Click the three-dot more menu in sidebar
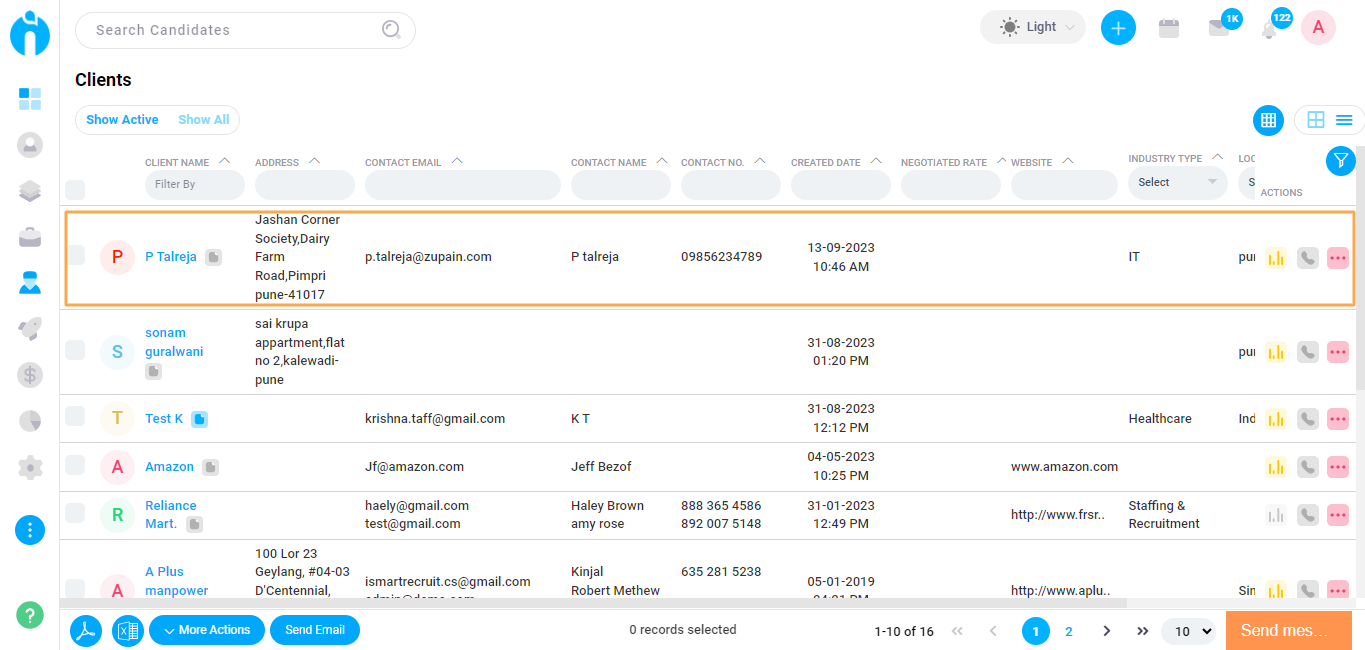1365x650 pixels. (x=30, y=530)
